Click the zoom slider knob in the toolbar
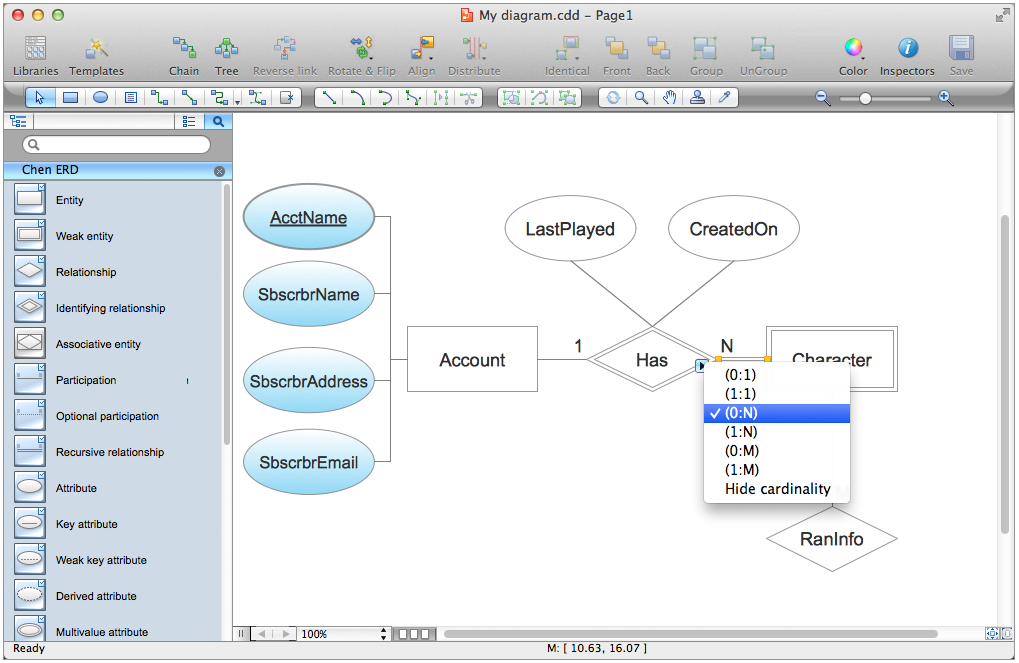 click(865, 98)
